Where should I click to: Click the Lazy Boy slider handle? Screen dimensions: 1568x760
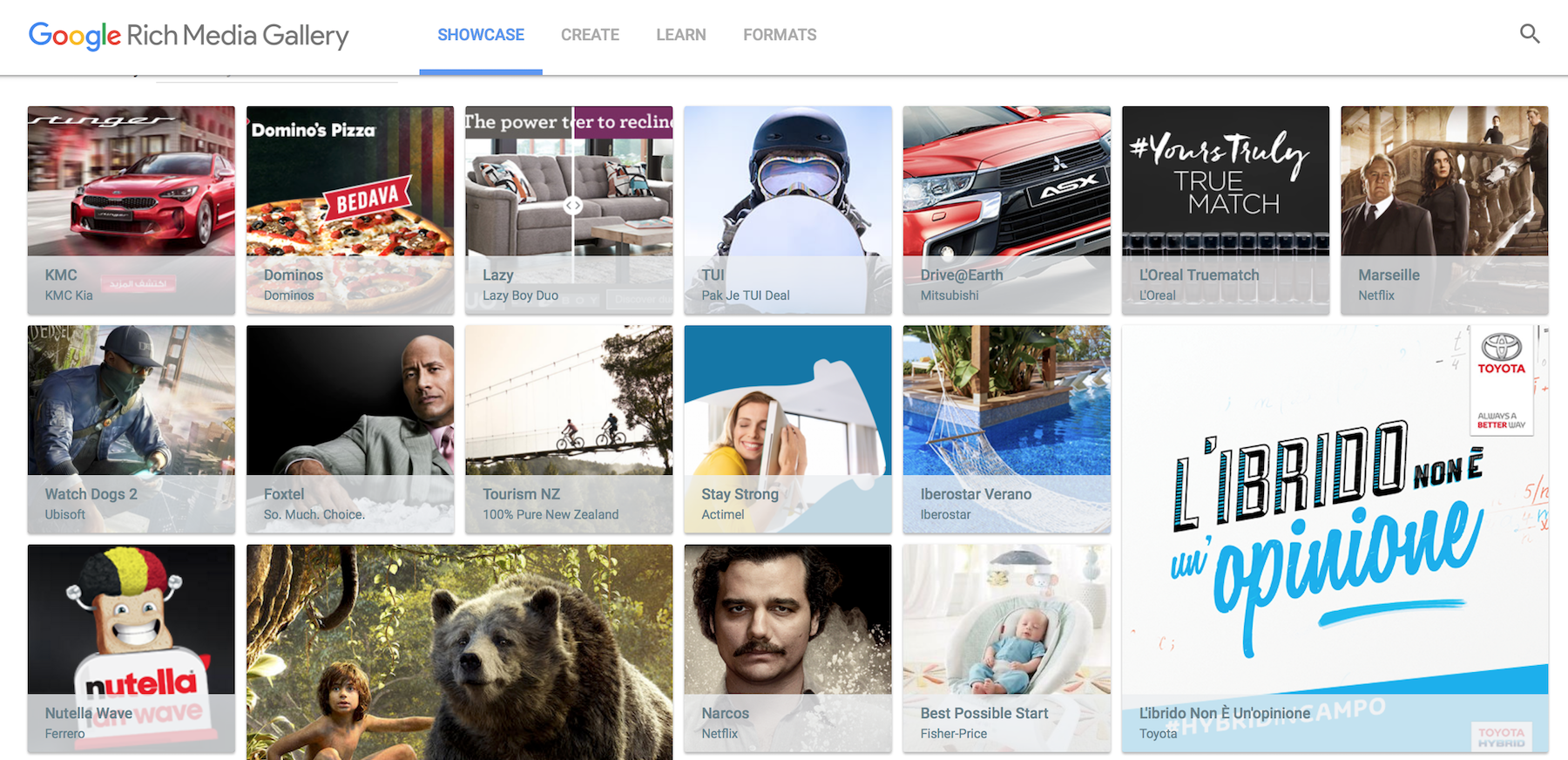572,206
